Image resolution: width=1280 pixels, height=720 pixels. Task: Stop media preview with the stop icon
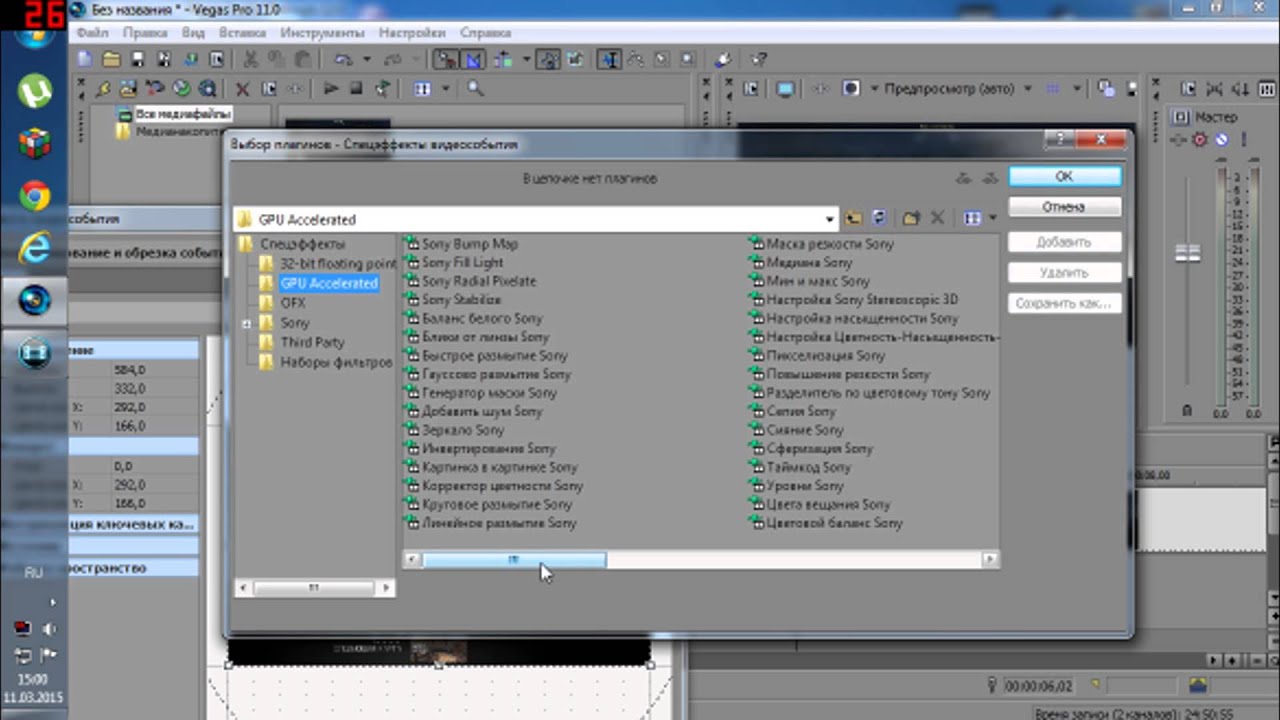(x=356, y=89)
